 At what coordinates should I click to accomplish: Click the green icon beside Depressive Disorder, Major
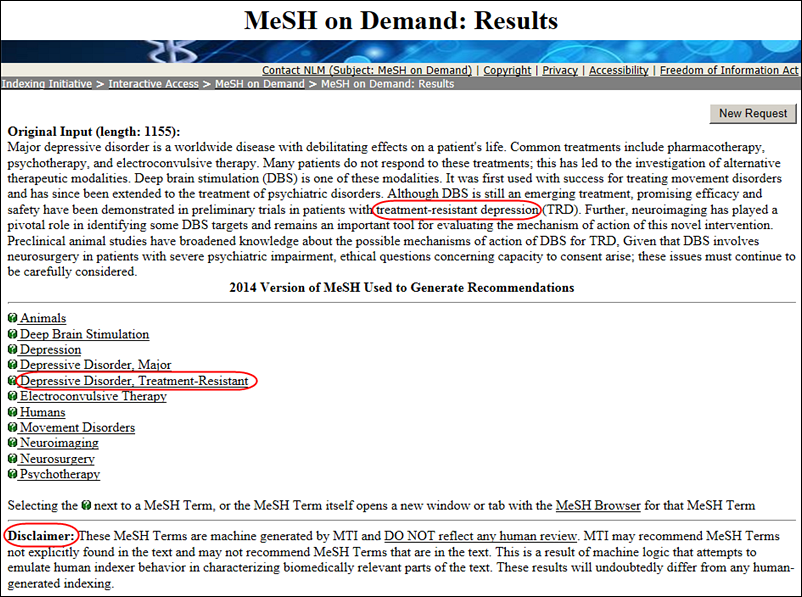[13, 365]
